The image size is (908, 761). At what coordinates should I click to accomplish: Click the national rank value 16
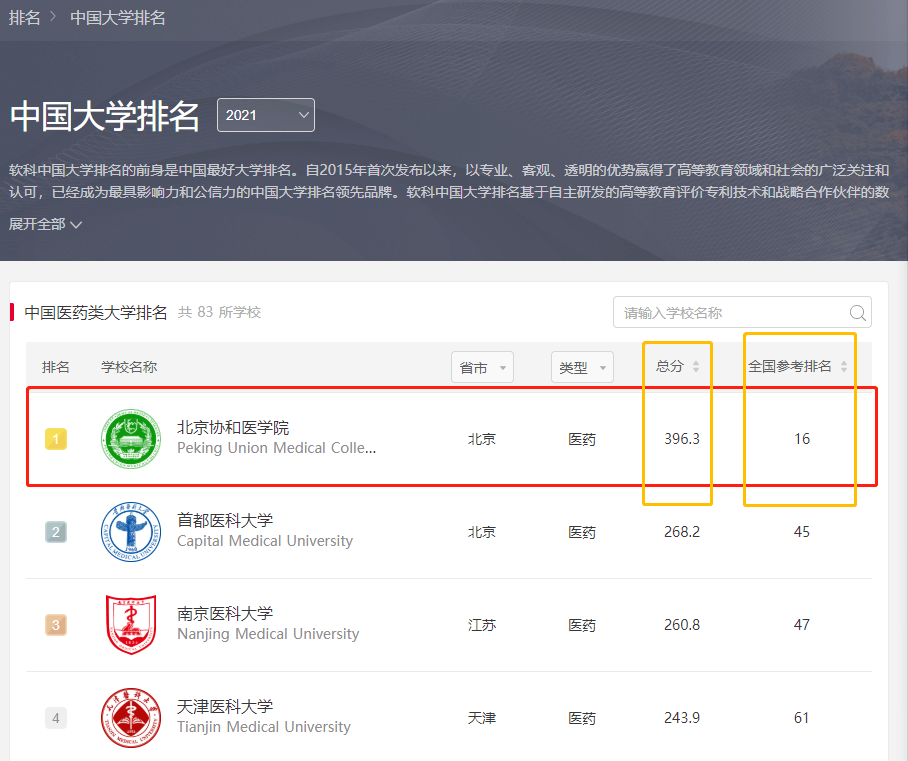802,439
